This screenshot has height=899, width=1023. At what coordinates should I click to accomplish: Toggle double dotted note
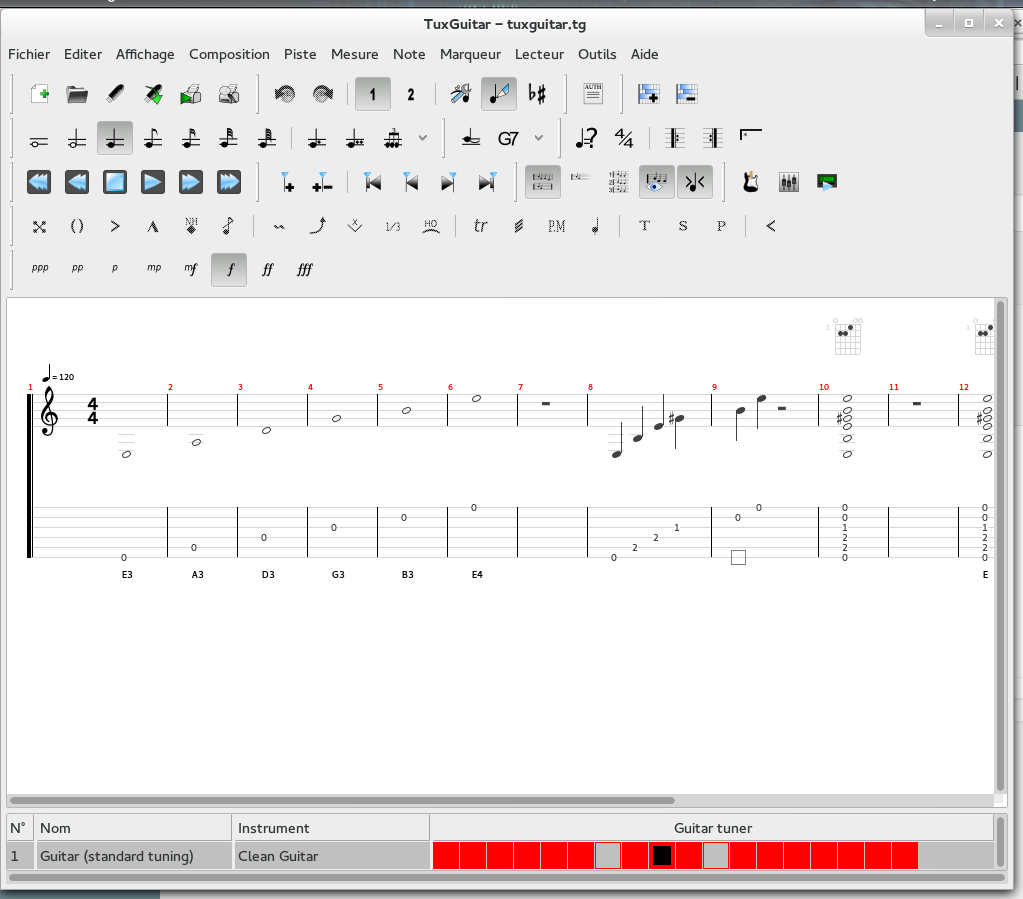tap(355, 138)
